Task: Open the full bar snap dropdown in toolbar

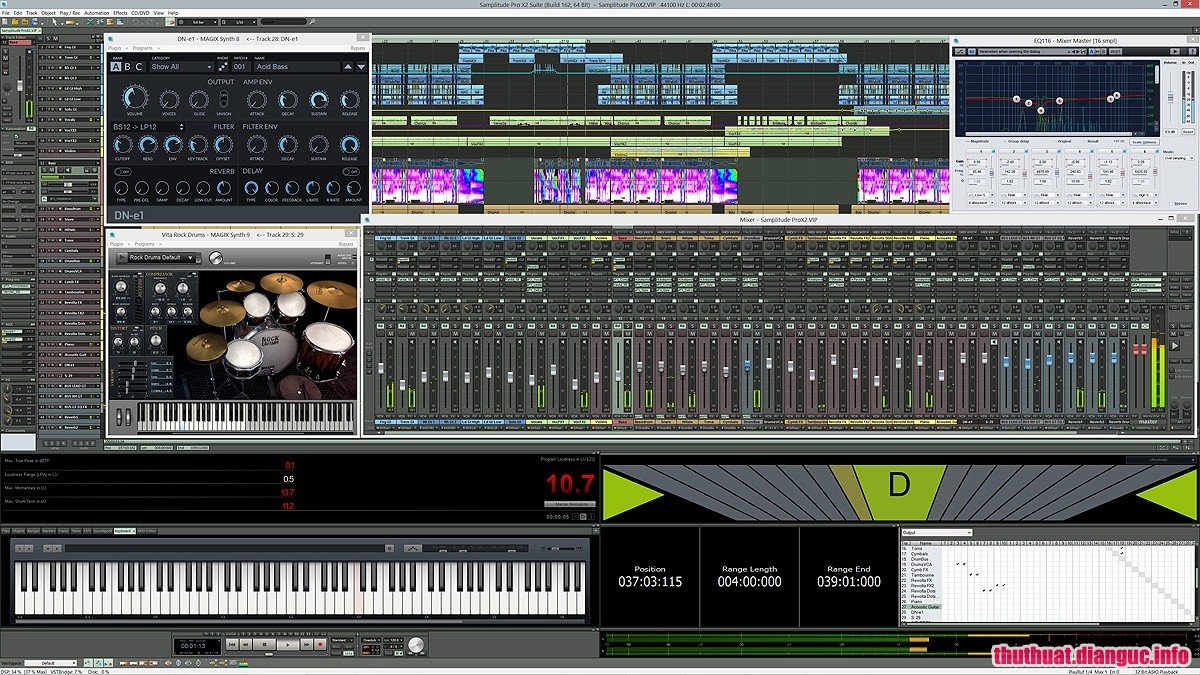Action: pos(196,22)
